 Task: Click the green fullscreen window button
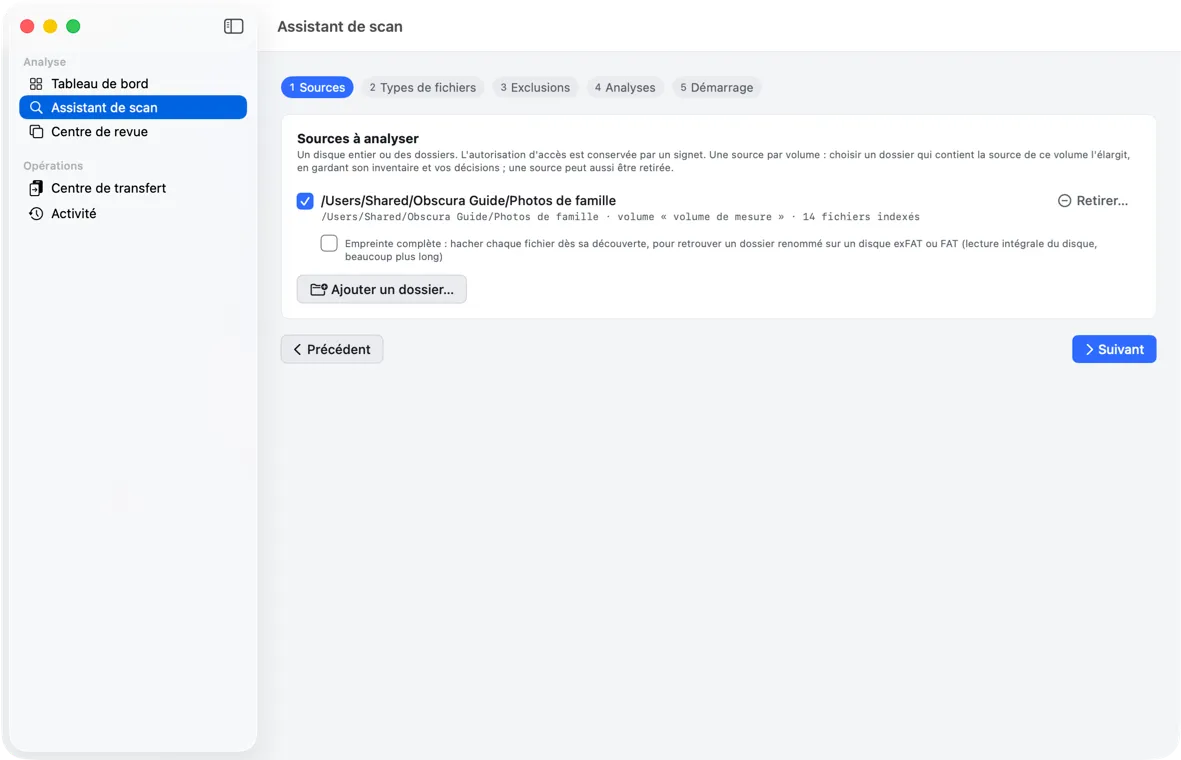(73, 26)
